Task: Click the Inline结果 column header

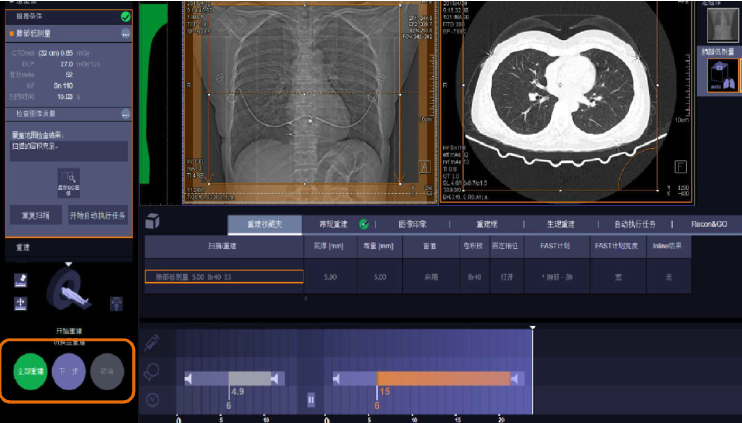Action: coord(669,246)
